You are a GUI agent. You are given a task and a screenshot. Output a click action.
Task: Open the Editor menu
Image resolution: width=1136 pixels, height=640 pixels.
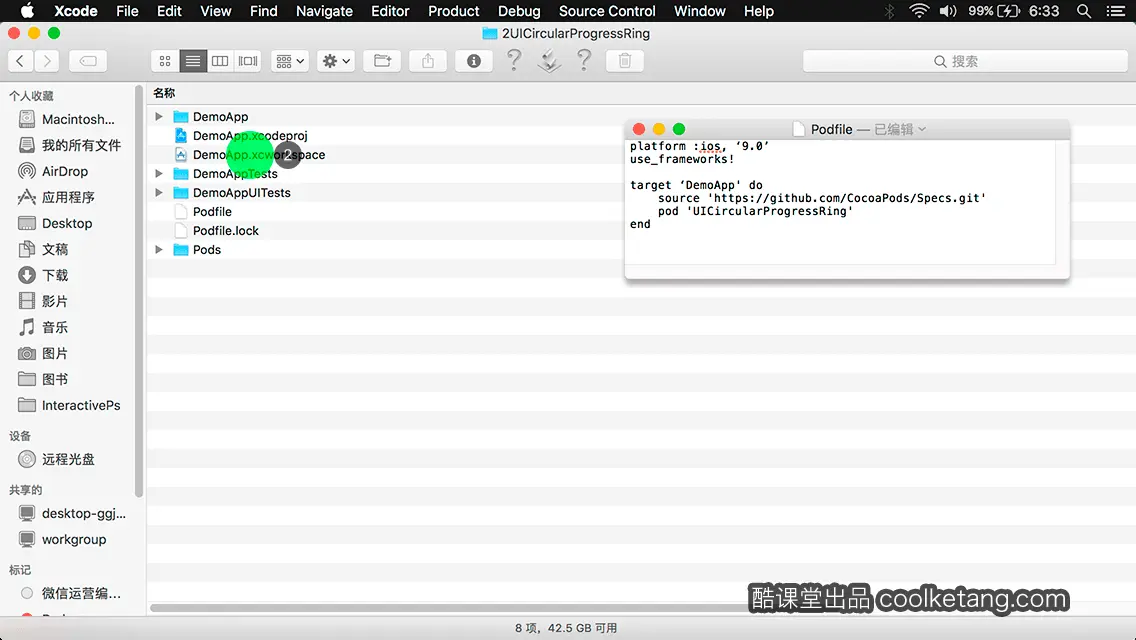(x=390, y=11)
